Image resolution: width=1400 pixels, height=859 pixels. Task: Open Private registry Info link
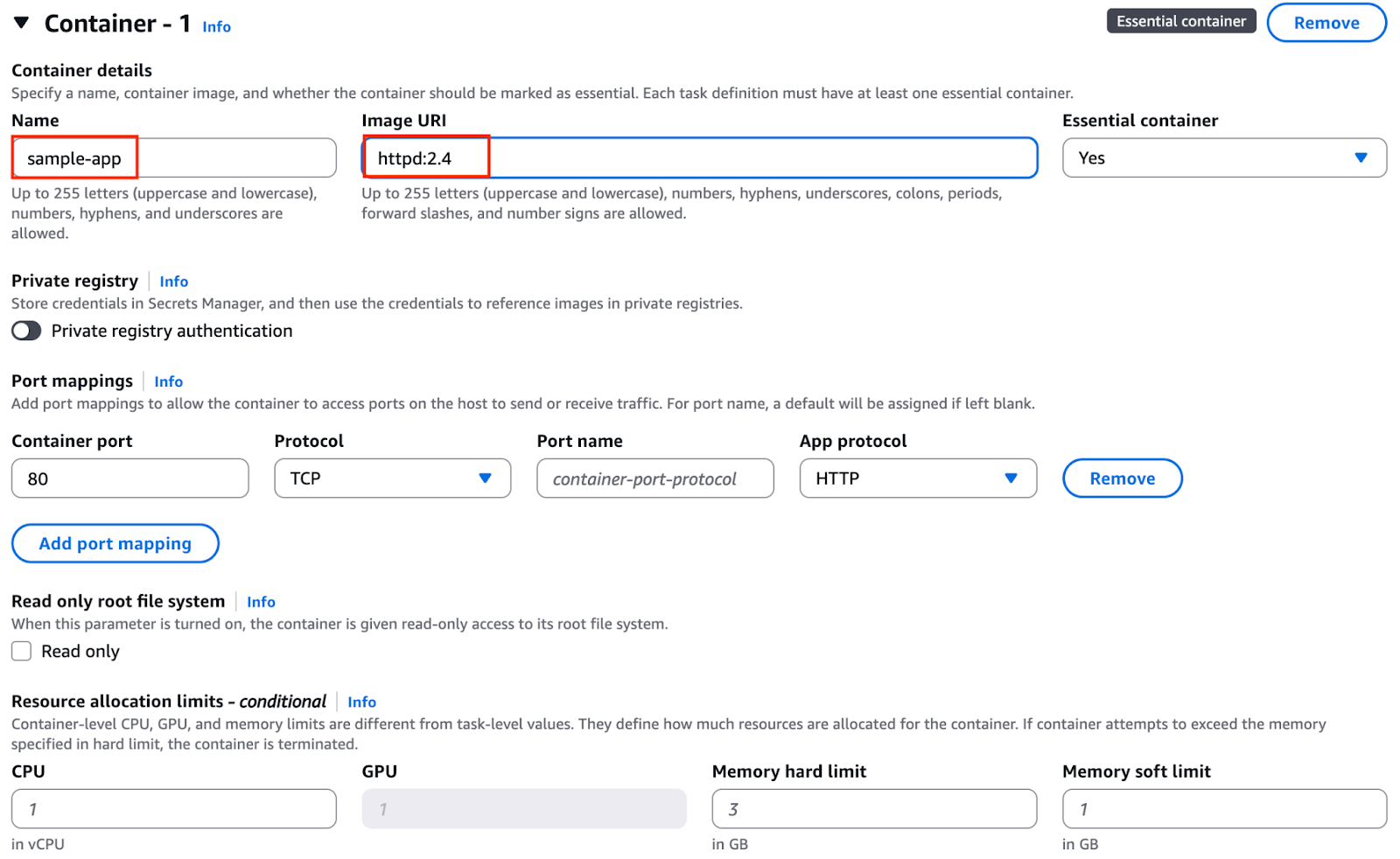(173, 282)
